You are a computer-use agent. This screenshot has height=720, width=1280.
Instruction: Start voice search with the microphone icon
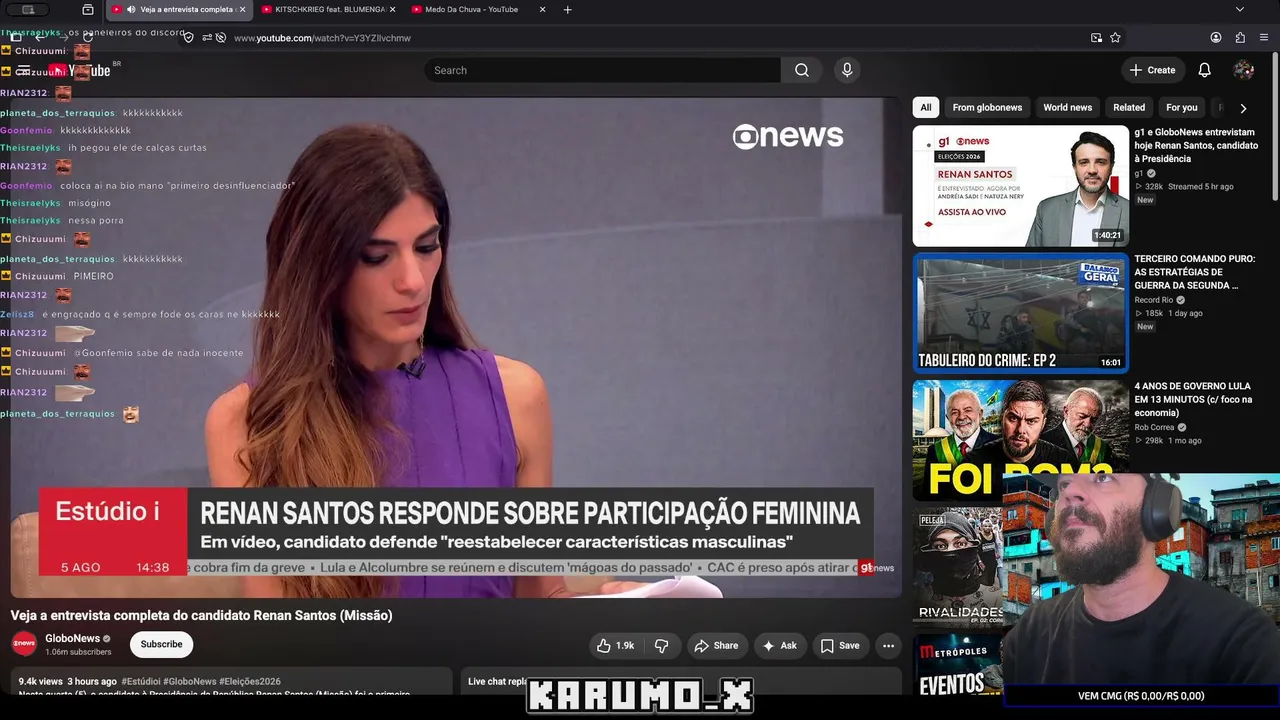(847, 70)
